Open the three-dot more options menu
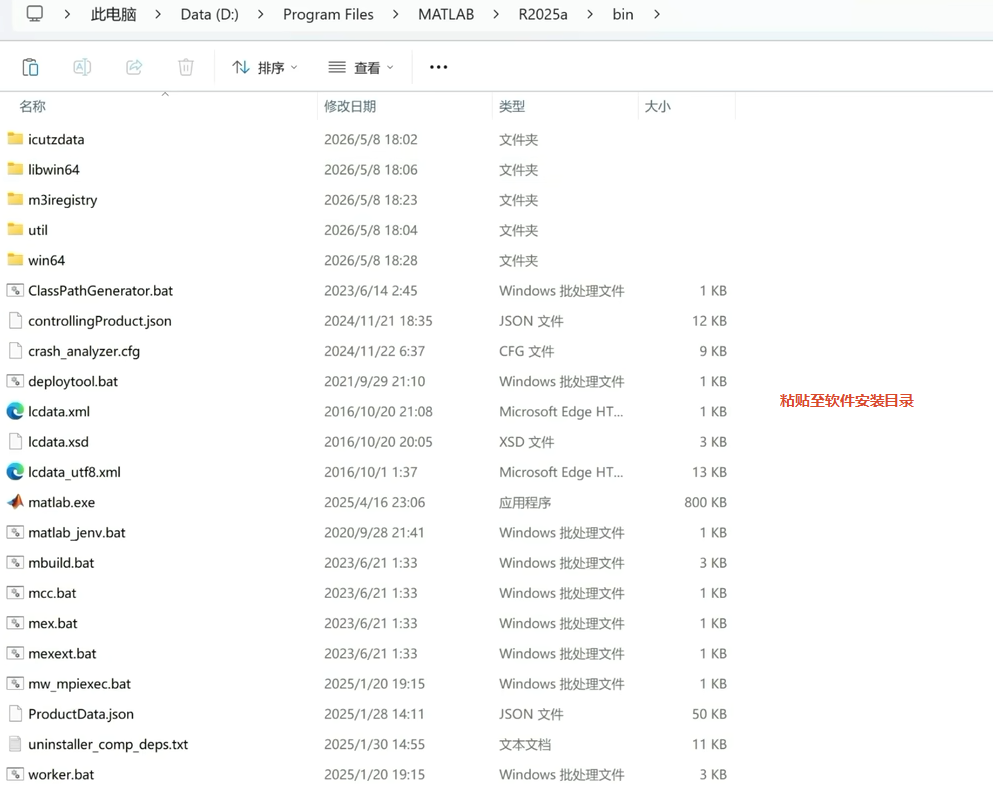This screenshot has width=993, height=808. [x=438, y=67]
